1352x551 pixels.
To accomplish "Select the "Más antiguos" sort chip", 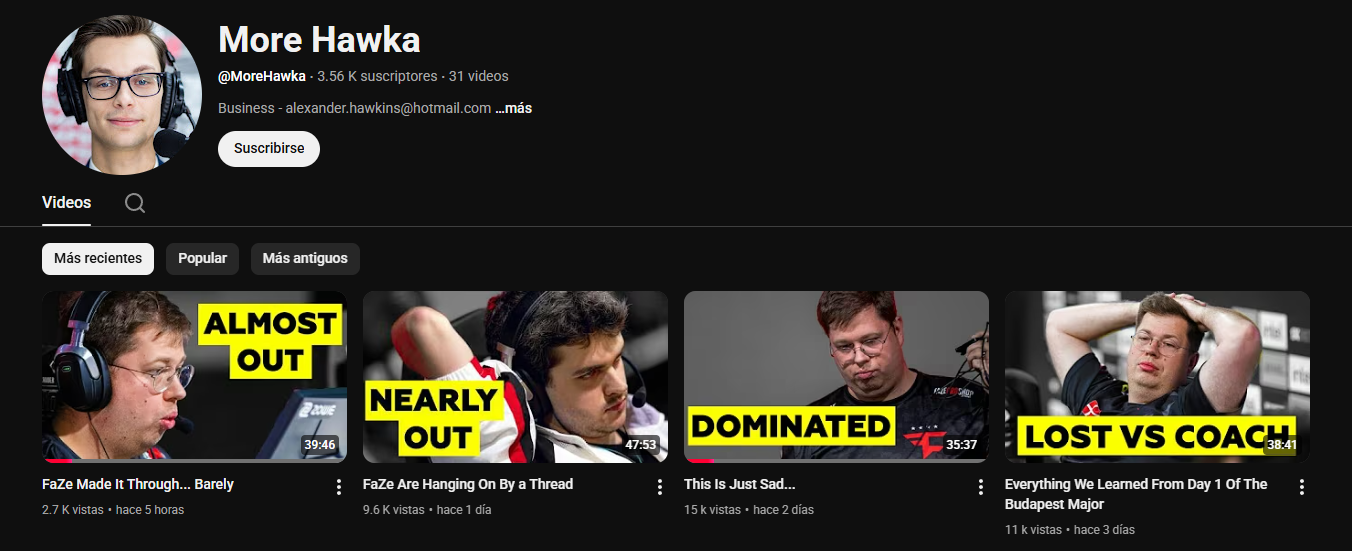I will click(x=305, y=258).
